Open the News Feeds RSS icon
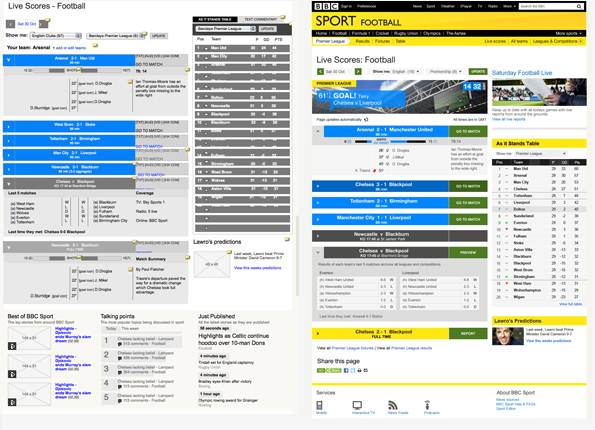Viewport: 595px width, 430px height. [393, 405]
